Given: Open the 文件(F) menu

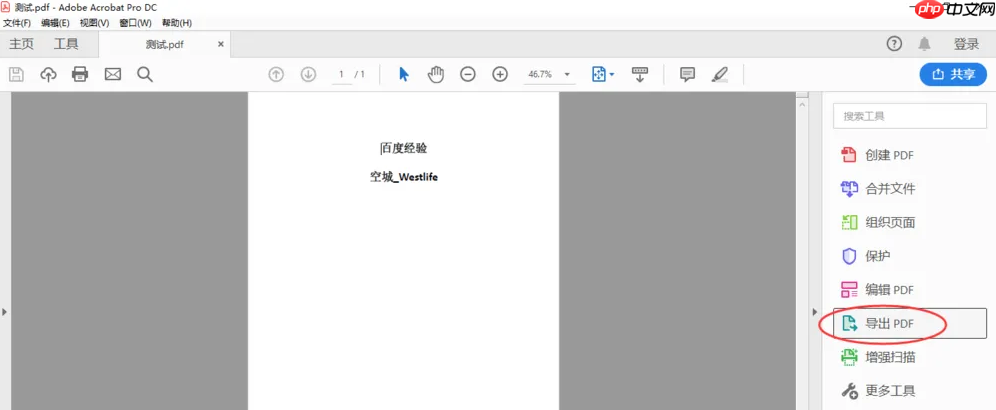Looking at the screenshot, I should [17, 23].
